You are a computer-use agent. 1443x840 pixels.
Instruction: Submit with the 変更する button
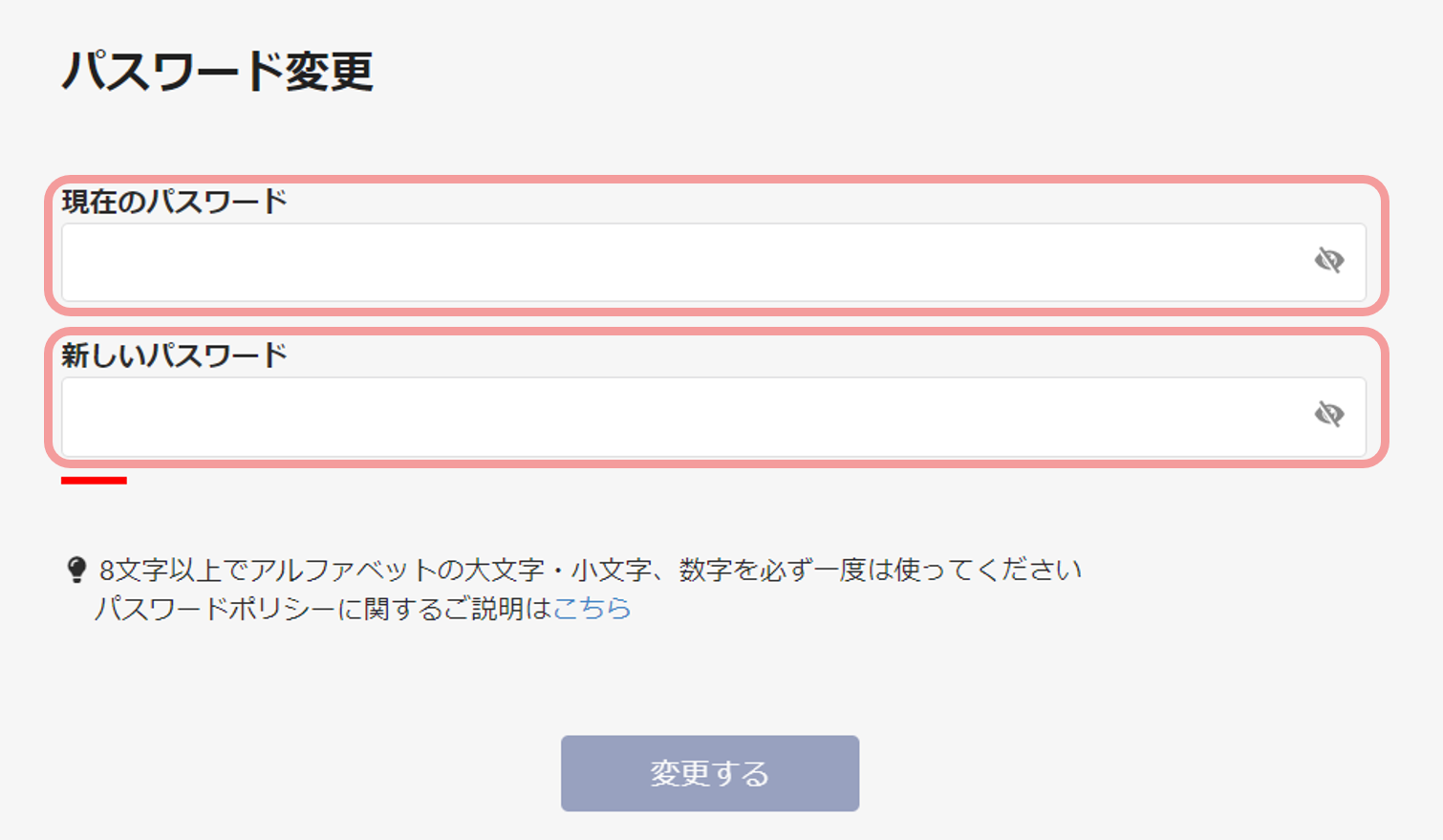[710, 773]
